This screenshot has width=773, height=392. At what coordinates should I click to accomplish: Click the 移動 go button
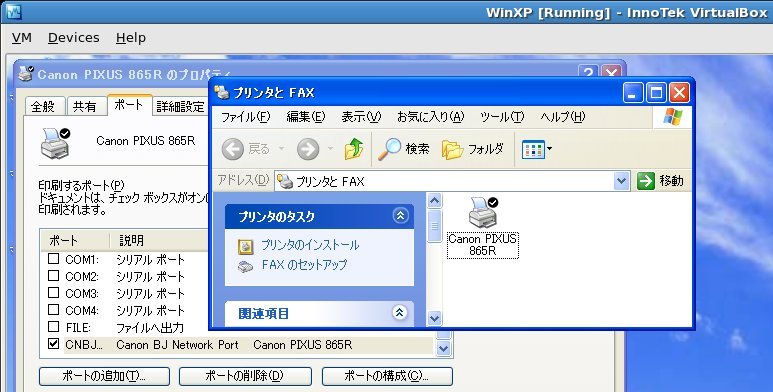(x=661, y=181)
